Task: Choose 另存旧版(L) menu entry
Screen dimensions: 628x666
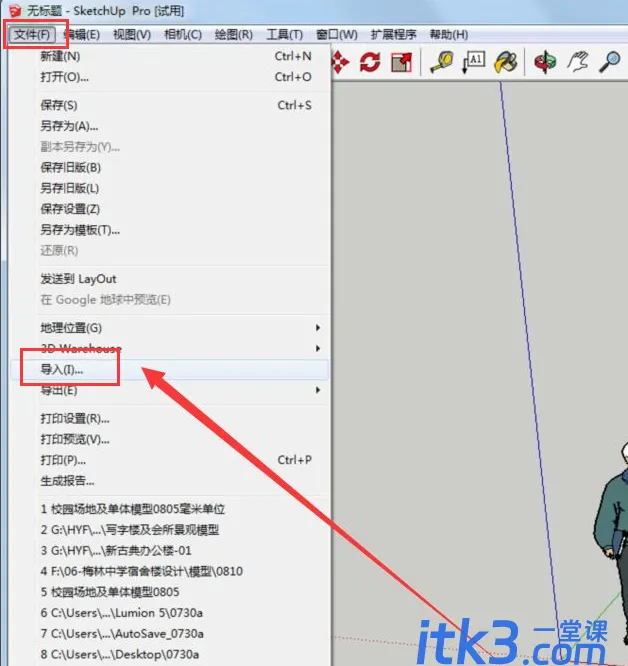Action: (169, 188)
